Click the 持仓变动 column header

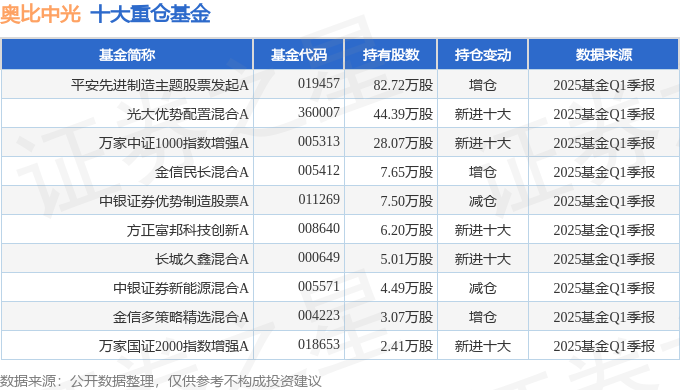pos(483,55)
